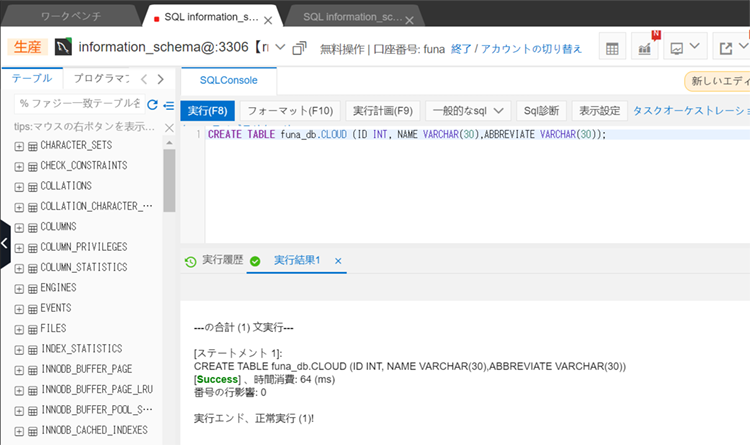This screenshot has height=445, width=750.
Task: Click the database logo icon beside 生産
Action: tap(63, 46)
